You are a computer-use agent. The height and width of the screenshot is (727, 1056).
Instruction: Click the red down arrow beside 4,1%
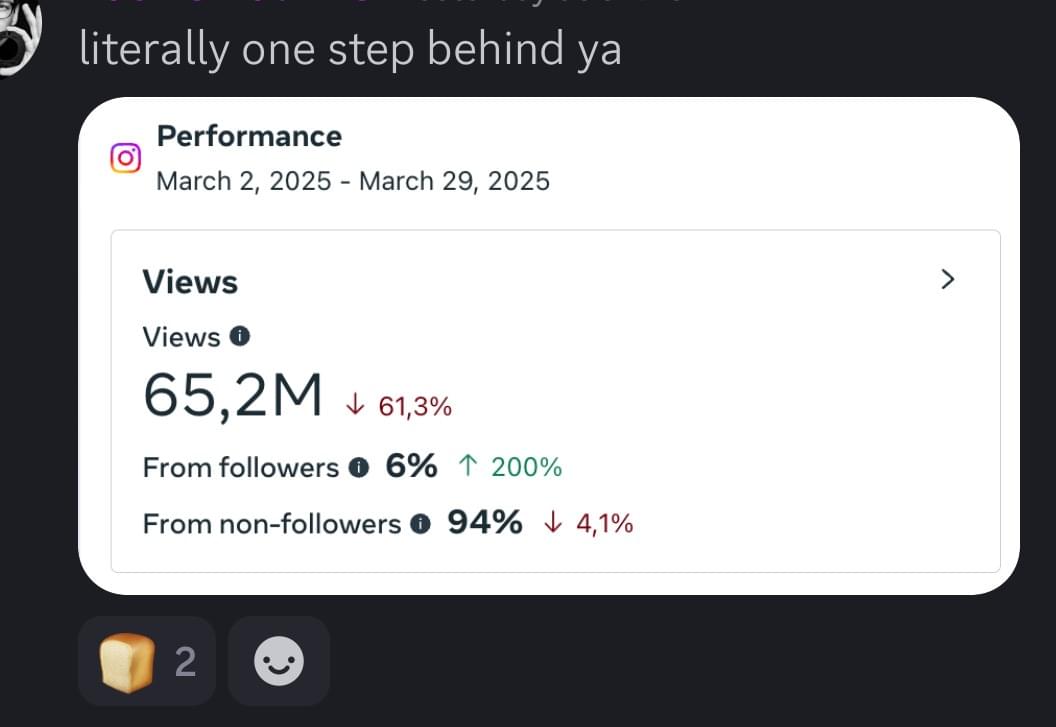(x=552, y=523)
